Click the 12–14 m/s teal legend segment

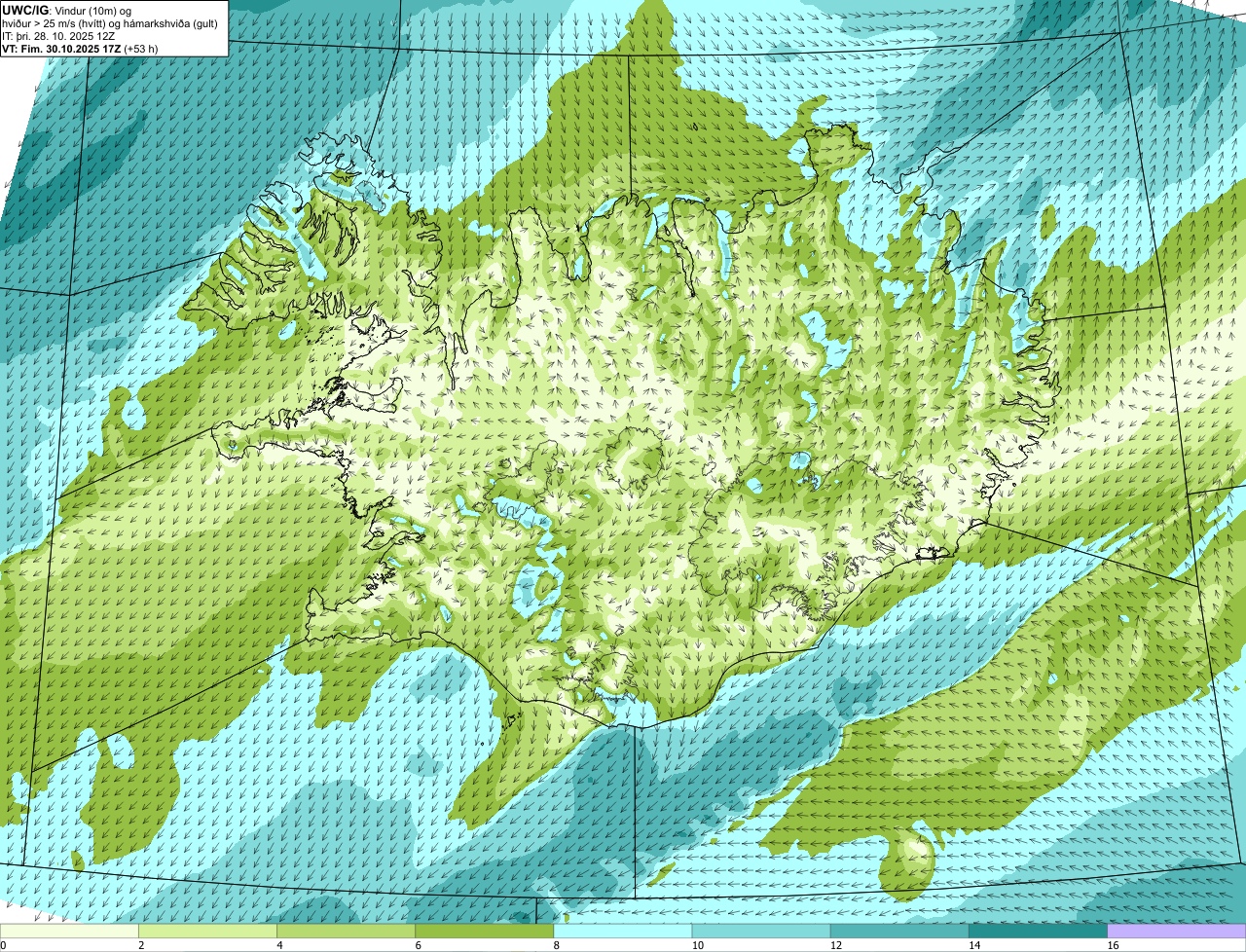(899, 932)
